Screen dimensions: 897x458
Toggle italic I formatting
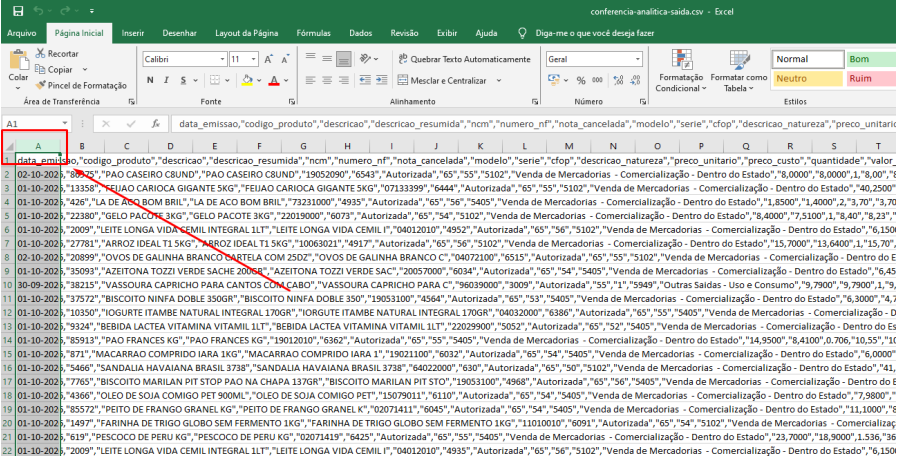(x=166, y=81)
